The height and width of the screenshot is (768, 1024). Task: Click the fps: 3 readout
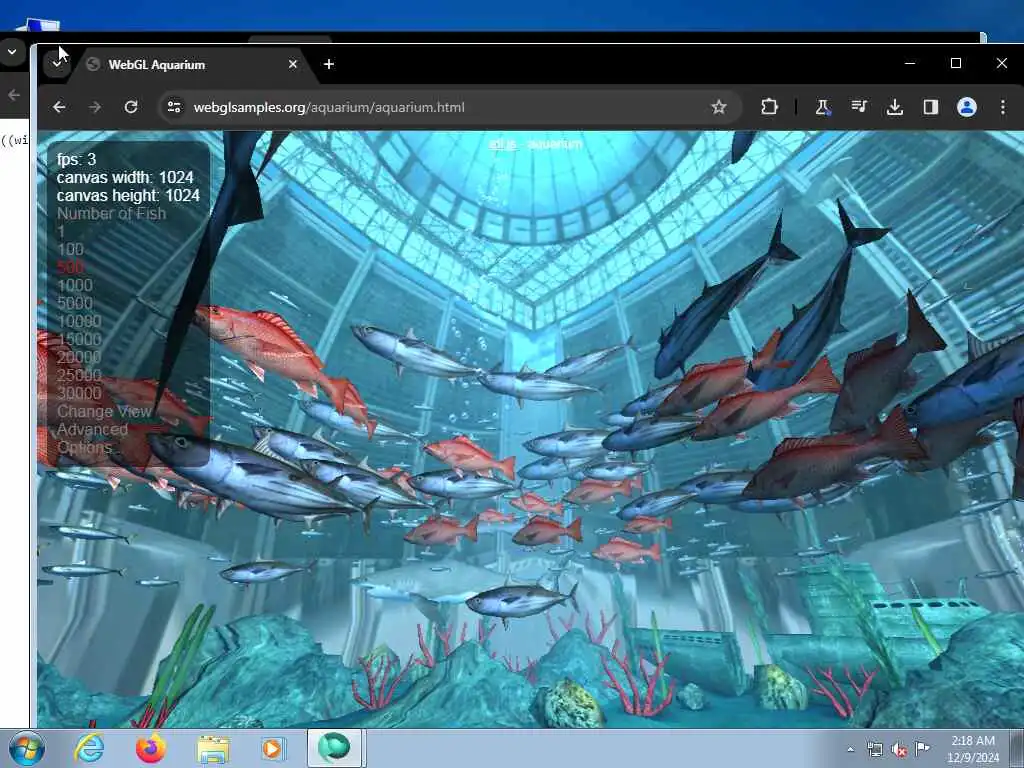click(x=76, y=159)
